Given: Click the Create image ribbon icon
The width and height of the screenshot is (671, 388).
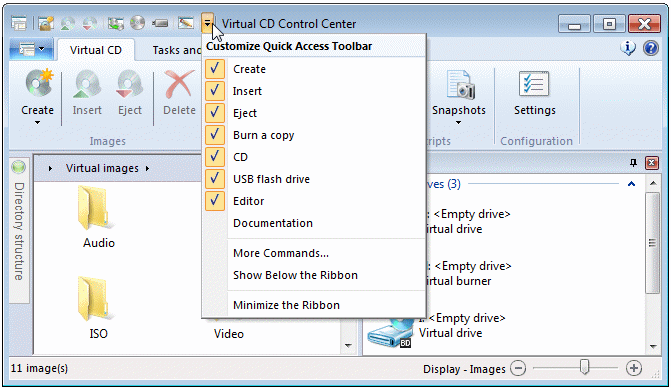Looking at the screenshot, I should point(39,83).
